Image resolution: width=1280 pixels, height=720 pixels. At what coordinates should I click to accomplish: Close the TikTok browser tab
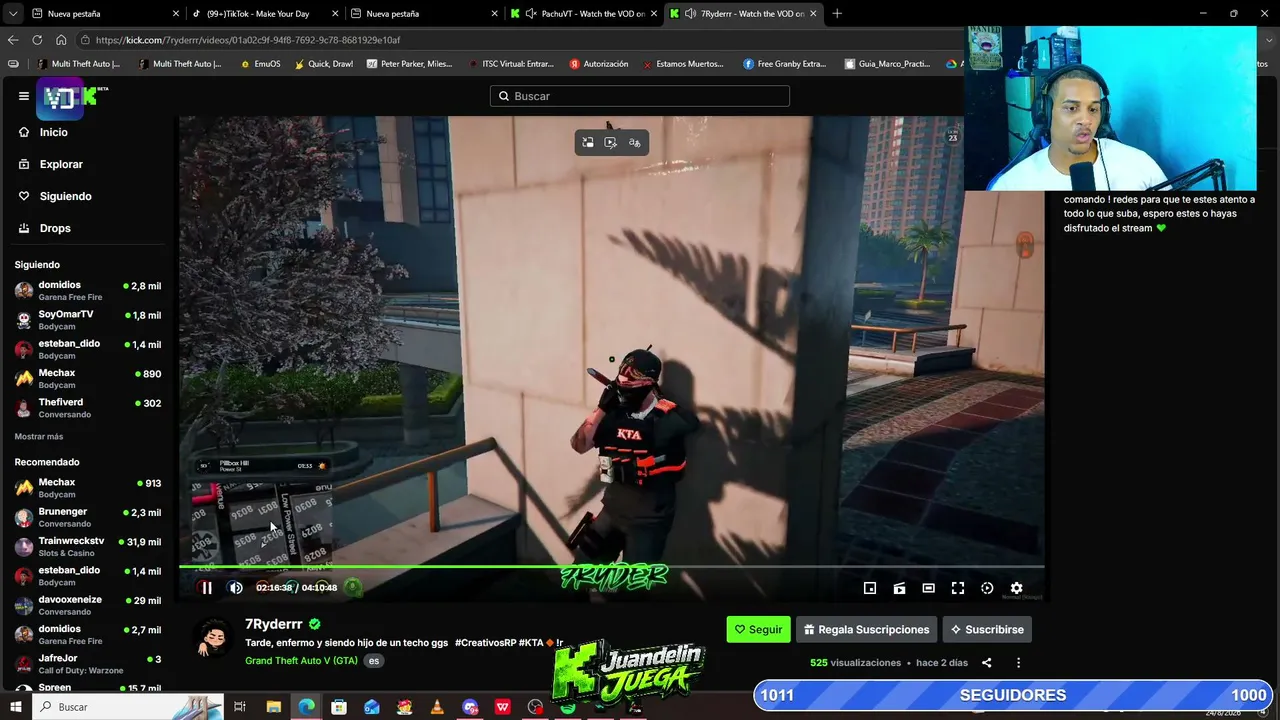pos(335,14)
